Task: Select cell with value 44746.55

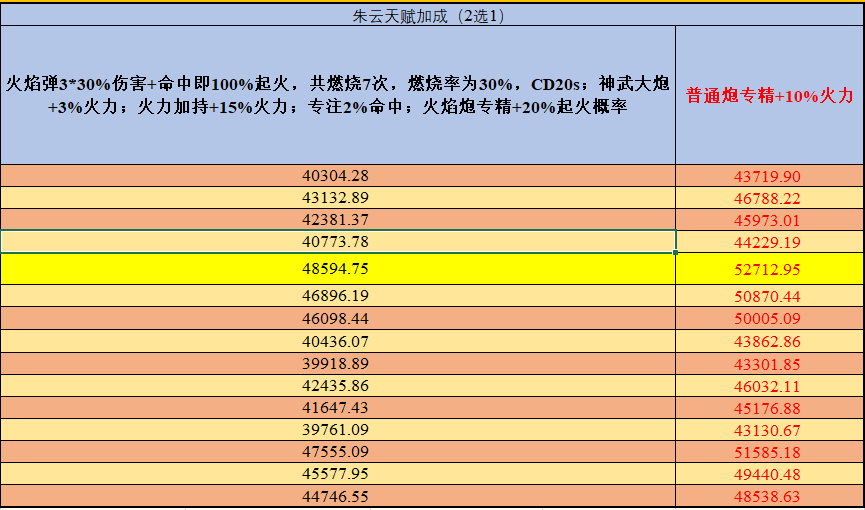Action: [x=338, y=496]
